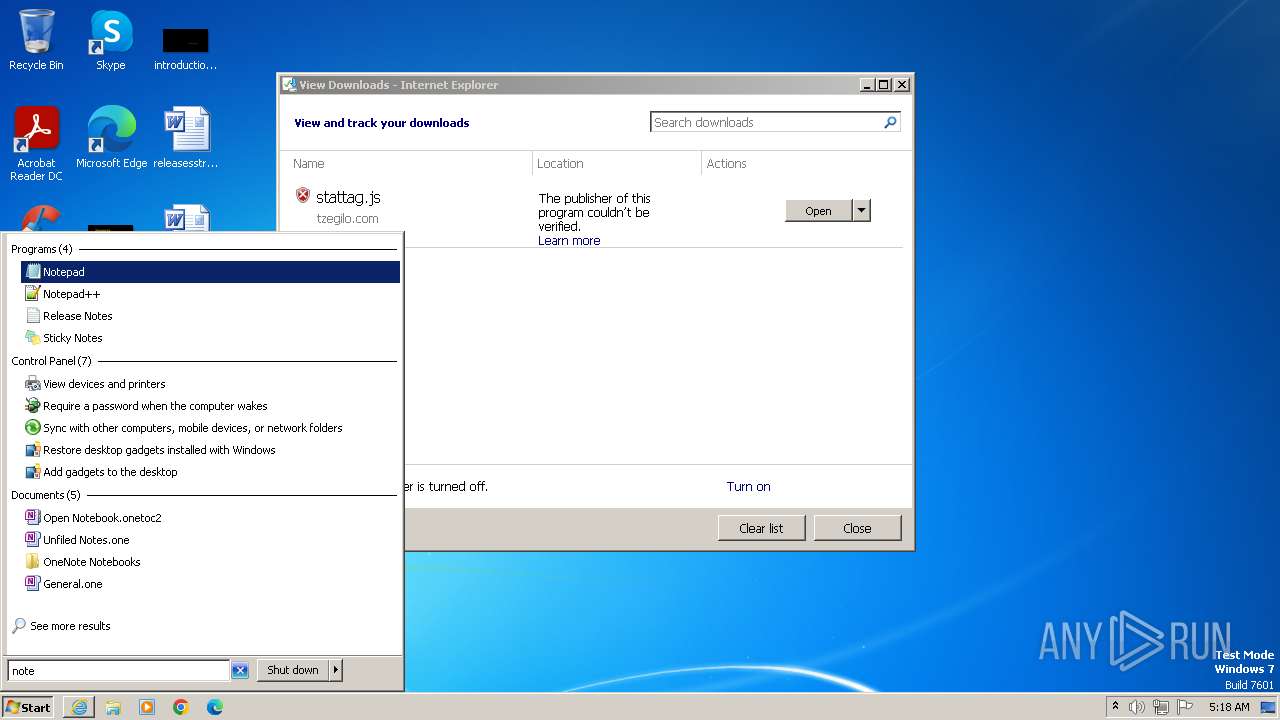This screenshot has width=1280, height=720.
Task: Click Turn on link for SmartScreen Filter
Action: (748, 487)
